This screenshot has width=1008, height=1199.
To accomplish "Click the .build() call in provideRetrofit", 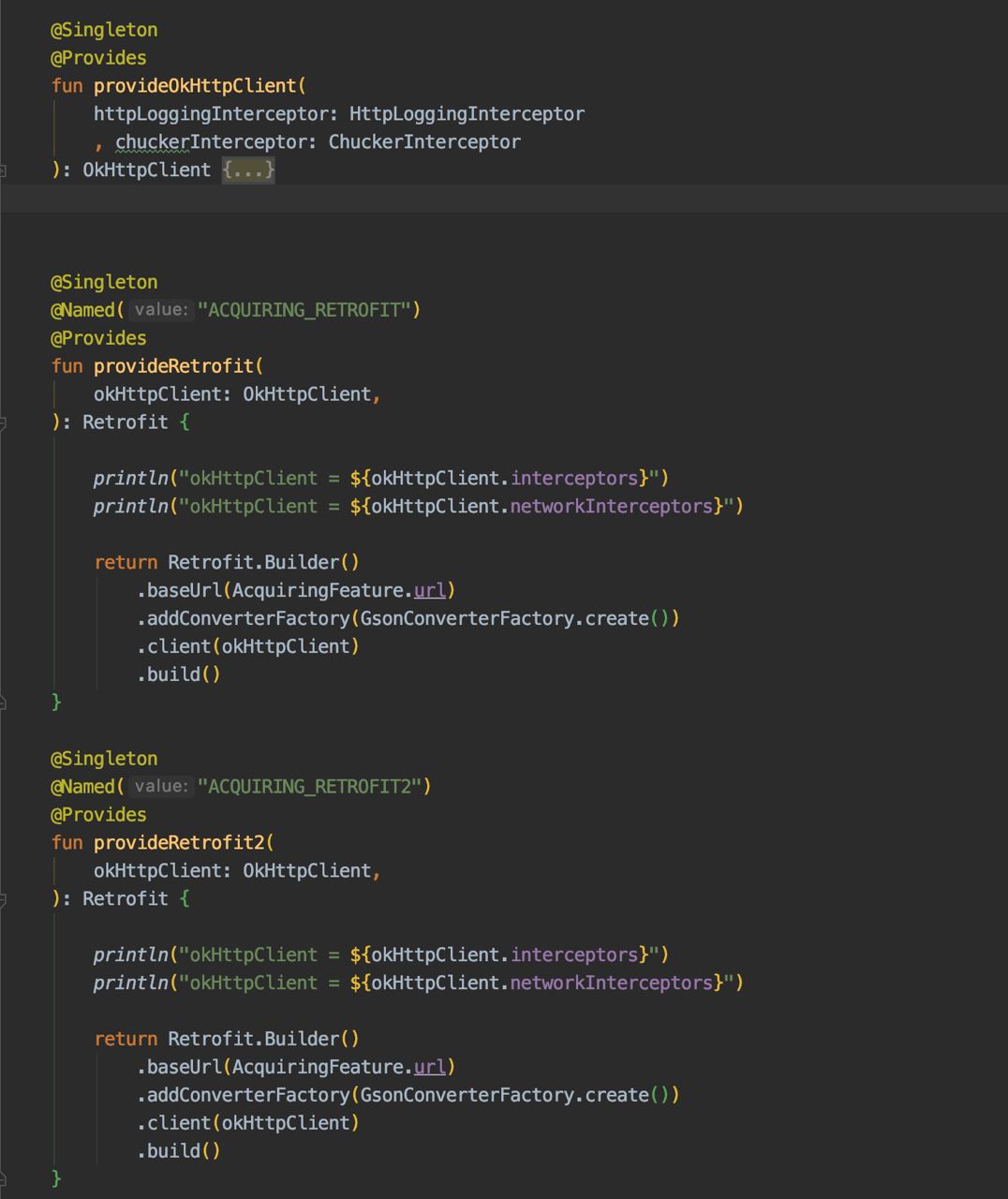I will pos(179,674).
